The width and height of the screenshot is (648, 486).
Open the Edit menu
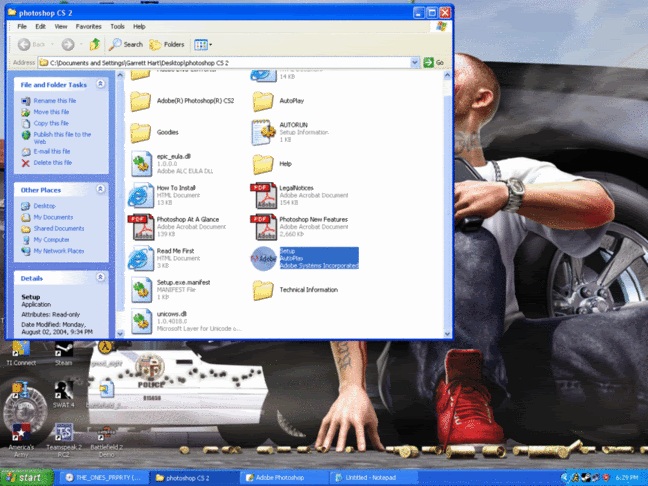tap(40, 26)
